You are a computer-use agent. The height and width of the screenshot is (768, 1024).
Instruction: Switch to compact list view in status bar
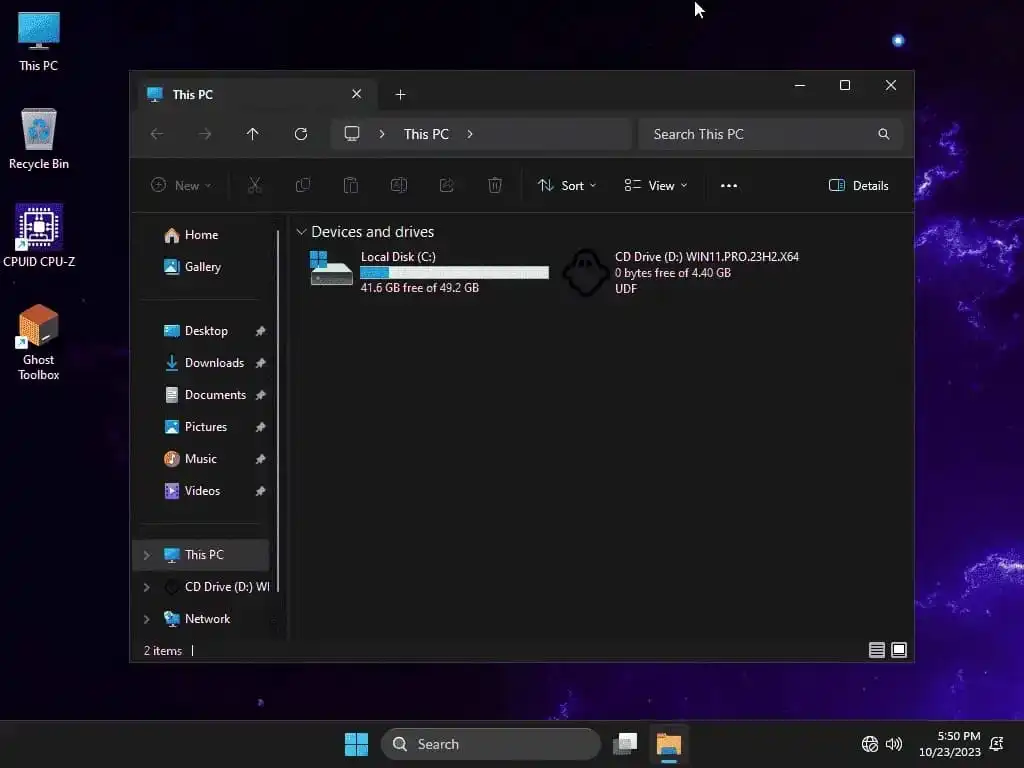coord(876,650)
